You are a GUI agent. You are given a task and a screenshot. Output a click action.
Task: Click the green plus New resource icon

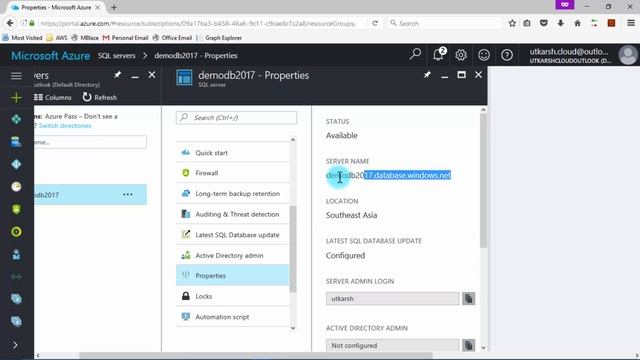[x=16, y=98]
